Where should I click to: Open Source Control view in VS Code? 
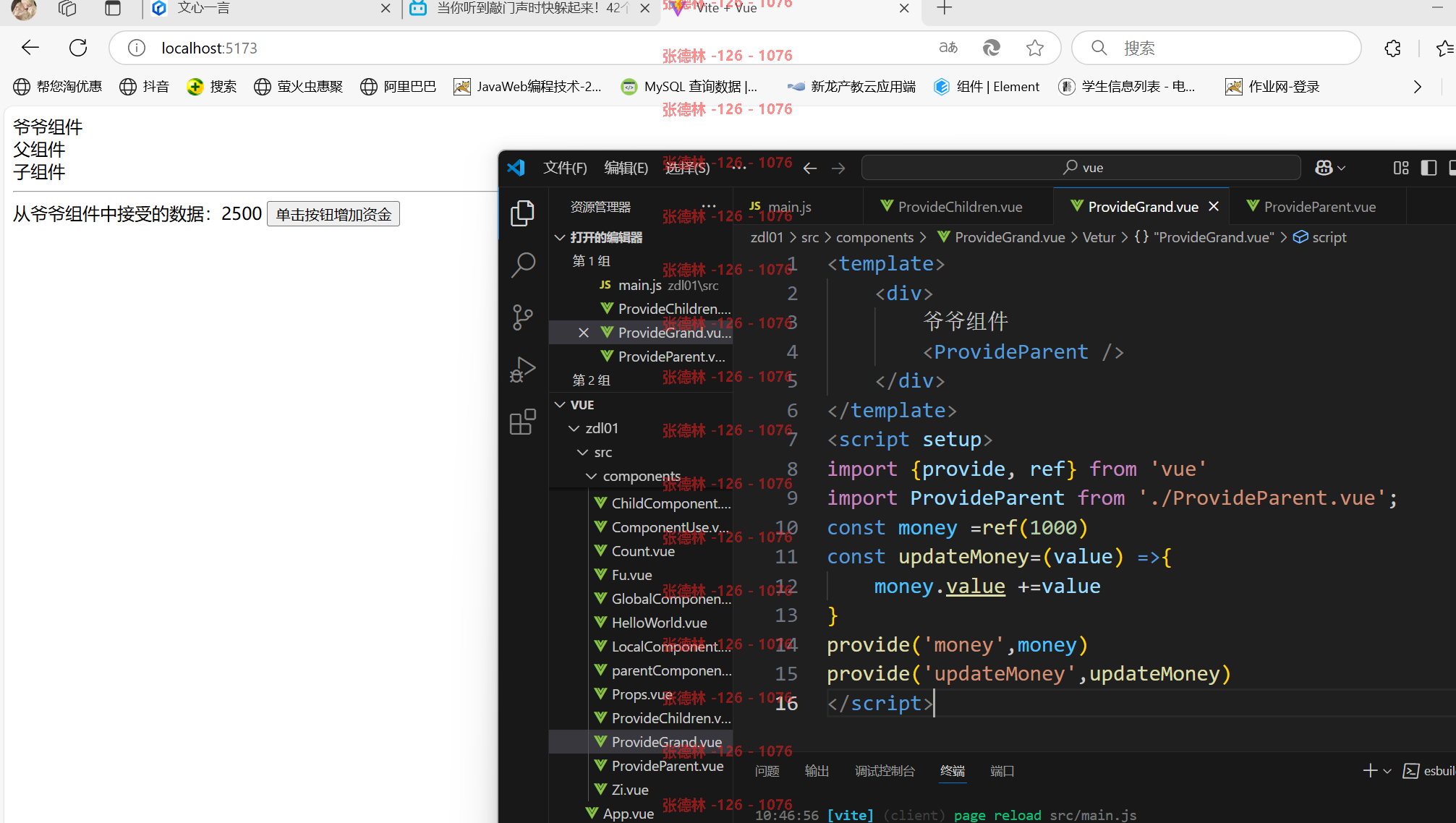tap(522, 317)
